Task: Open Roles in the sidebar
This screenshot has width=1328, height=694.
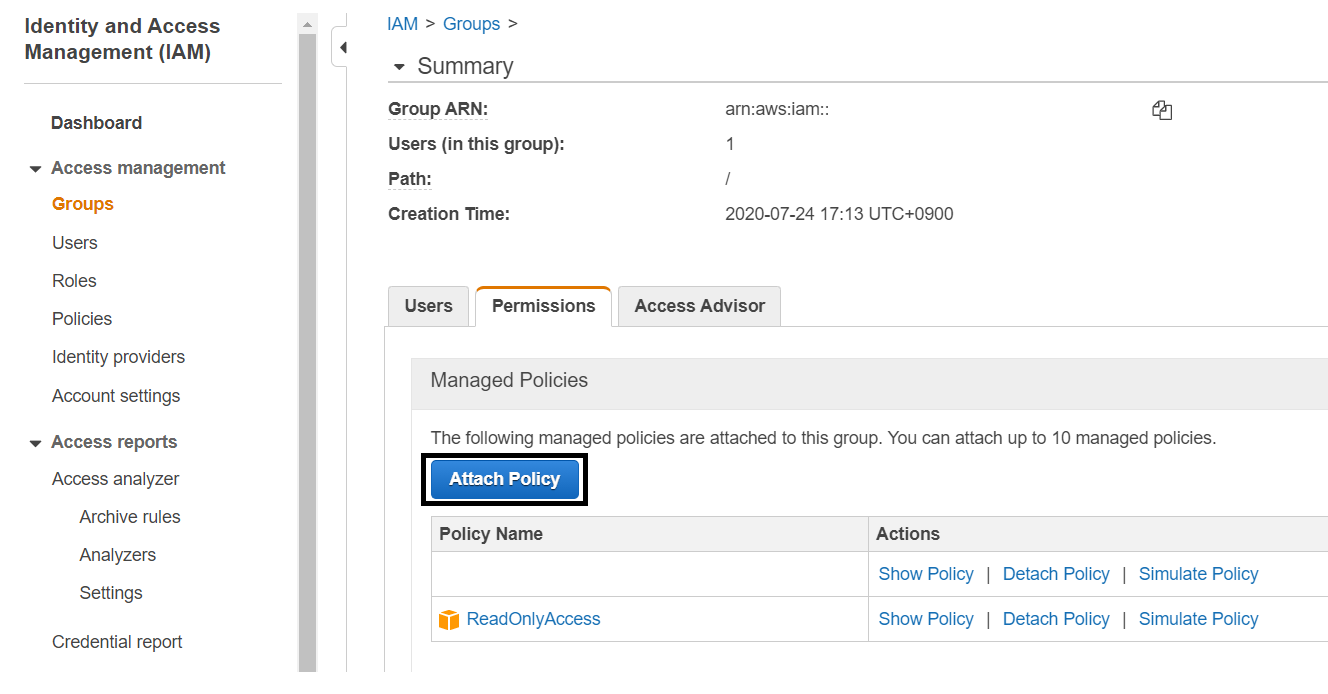Action: [74, 281]
